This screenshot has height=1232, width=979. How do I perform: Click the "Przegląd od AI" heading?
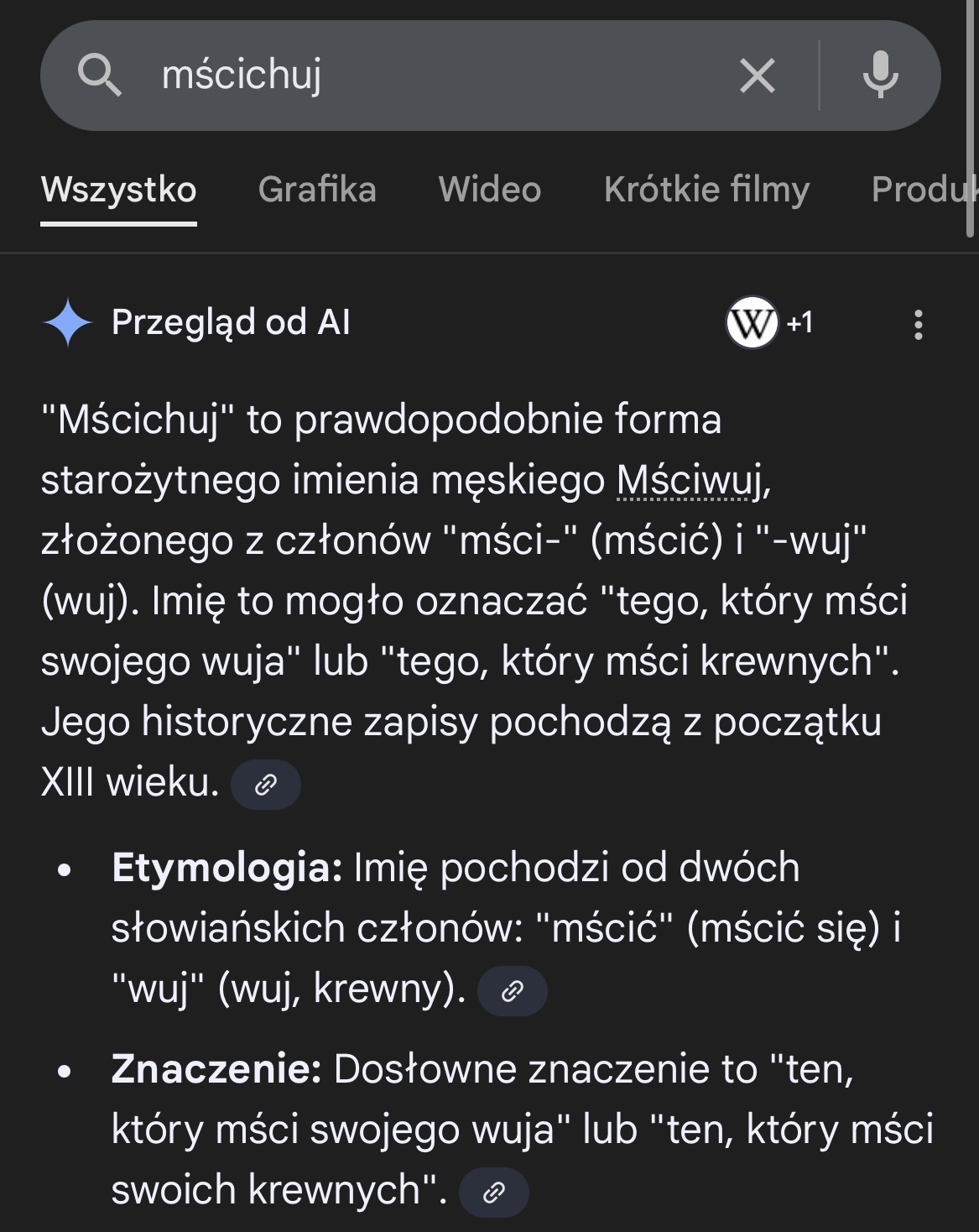click(231, 323)
